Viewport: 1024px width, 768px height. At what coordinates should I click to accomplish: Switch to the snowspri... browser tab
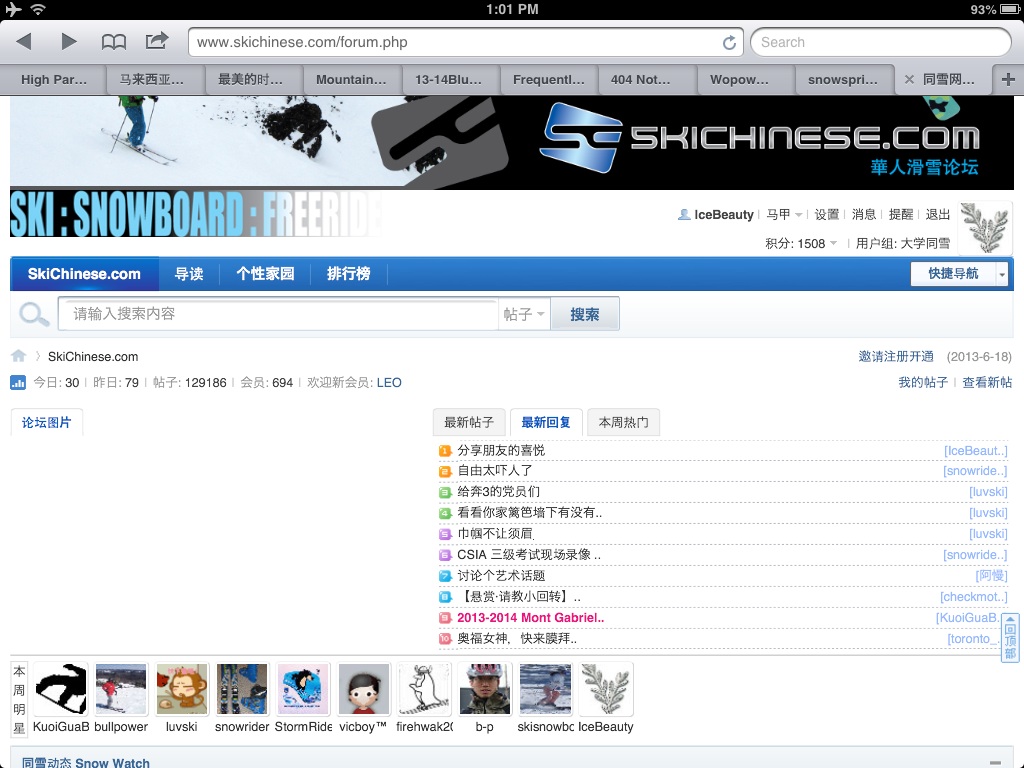[x=842, y=80]
